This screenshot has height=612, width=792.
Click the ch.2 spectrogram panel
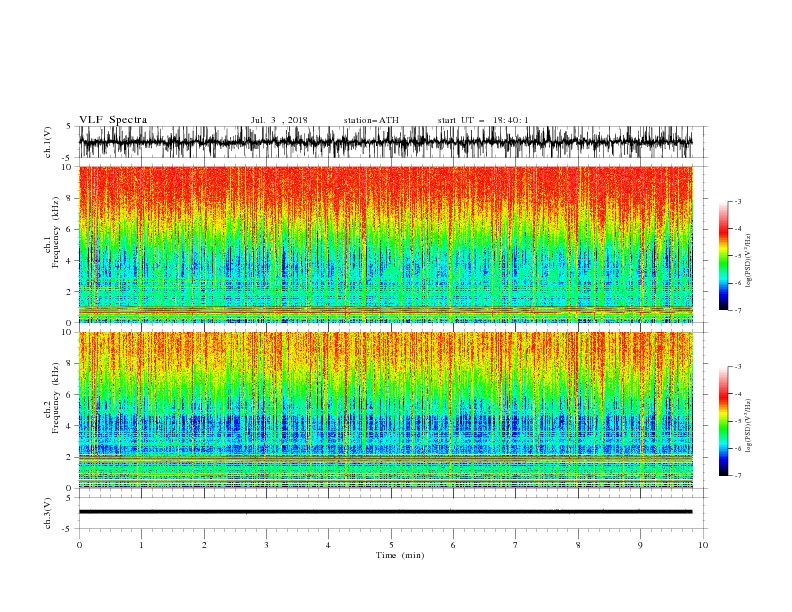385,410
